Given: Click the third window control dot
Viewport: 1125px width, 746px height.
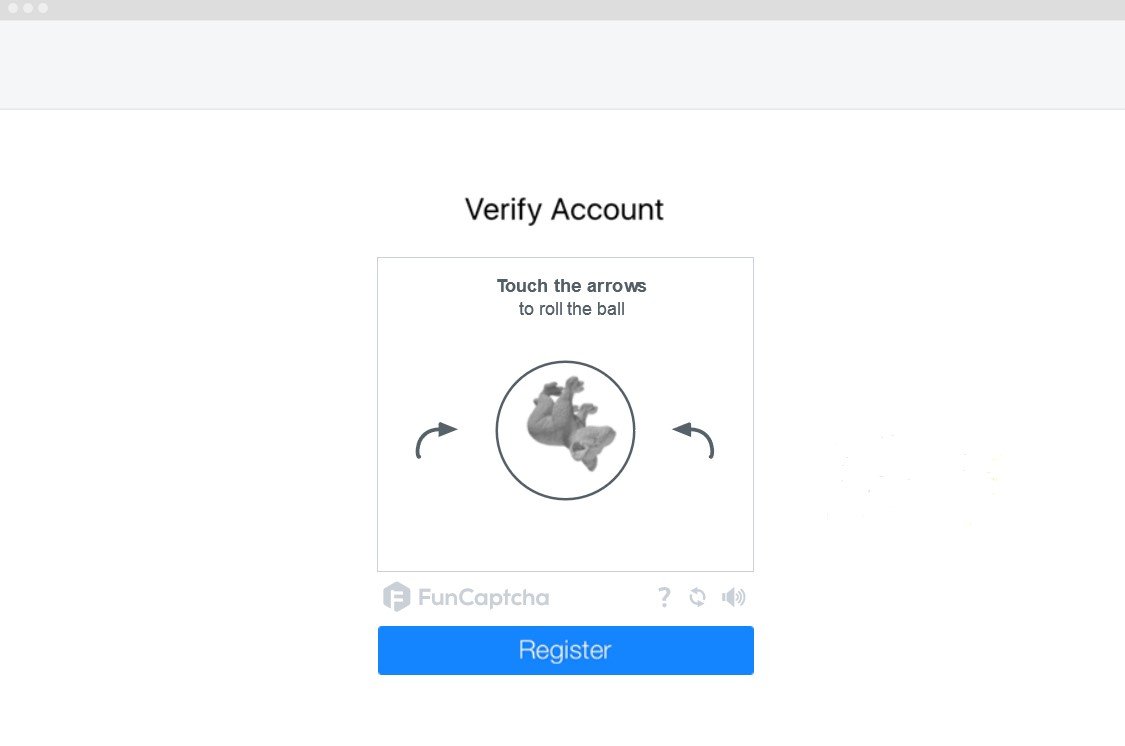Looking at the screenshot, I should tap(43, 8).
